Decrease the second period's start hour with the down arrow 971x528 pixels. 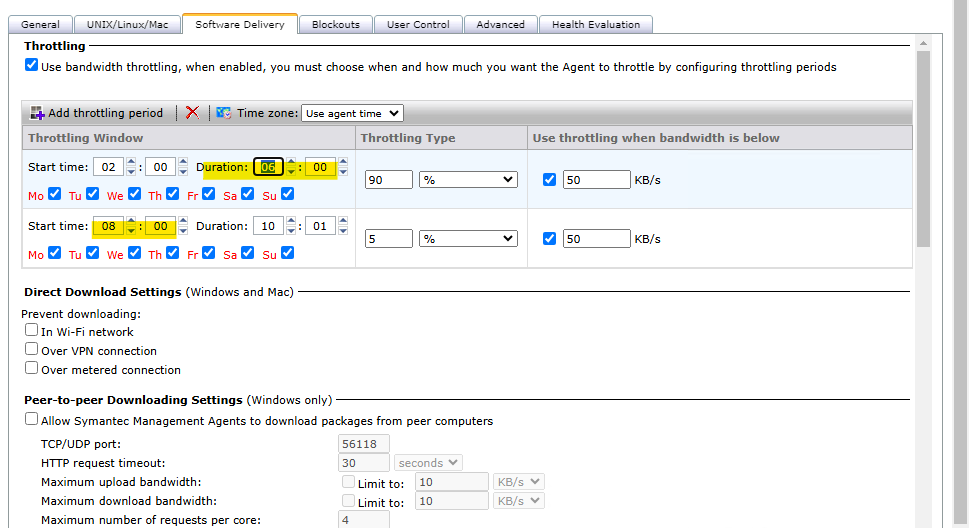[131, 231]
